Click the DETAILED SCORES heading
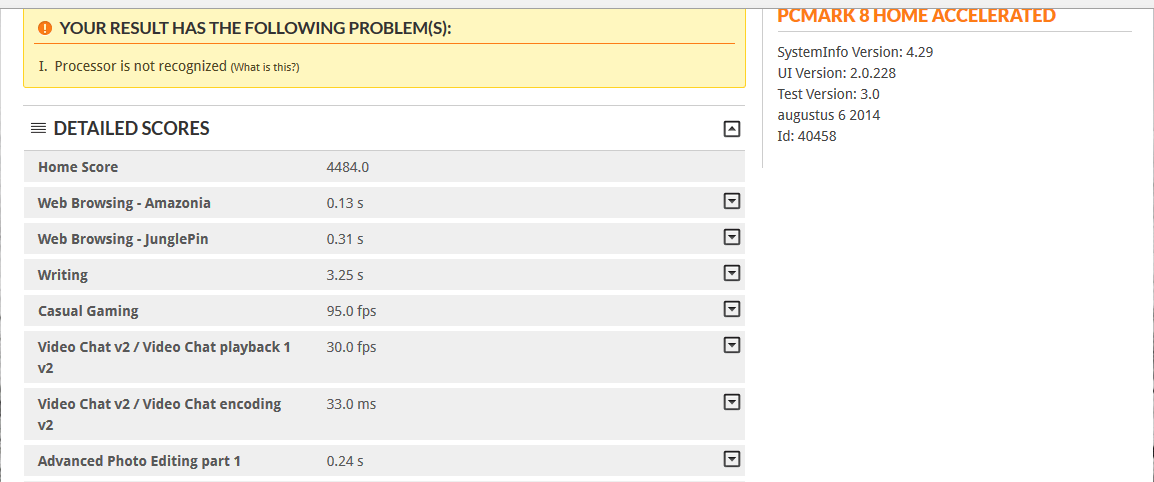 point(131,128)
